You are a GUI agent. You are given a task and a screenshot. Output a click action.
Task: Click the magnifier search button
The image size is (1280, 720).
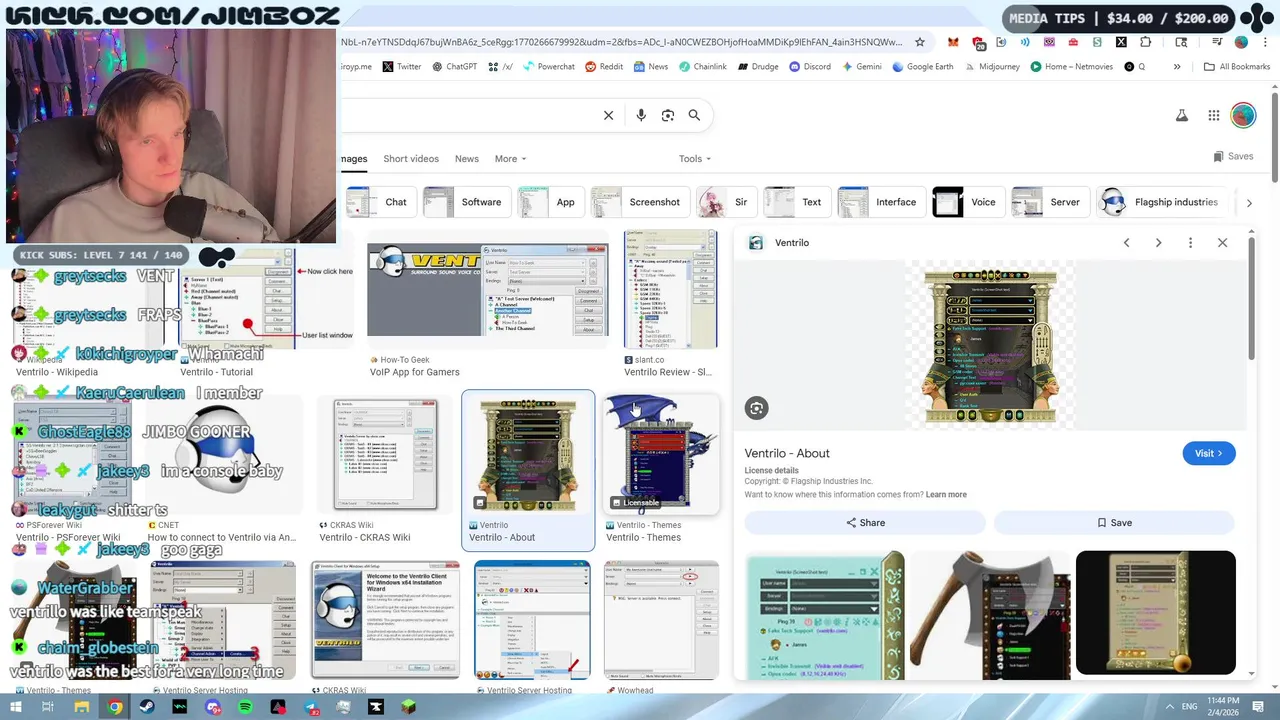[x=694, y=115]
